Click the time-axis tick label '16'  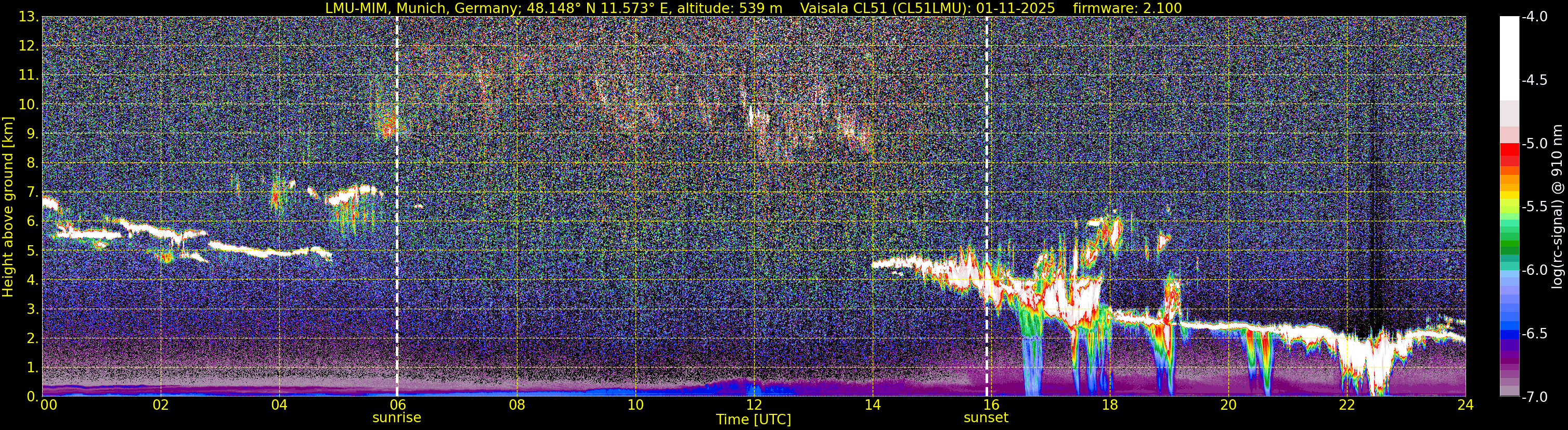coord(992,404)
